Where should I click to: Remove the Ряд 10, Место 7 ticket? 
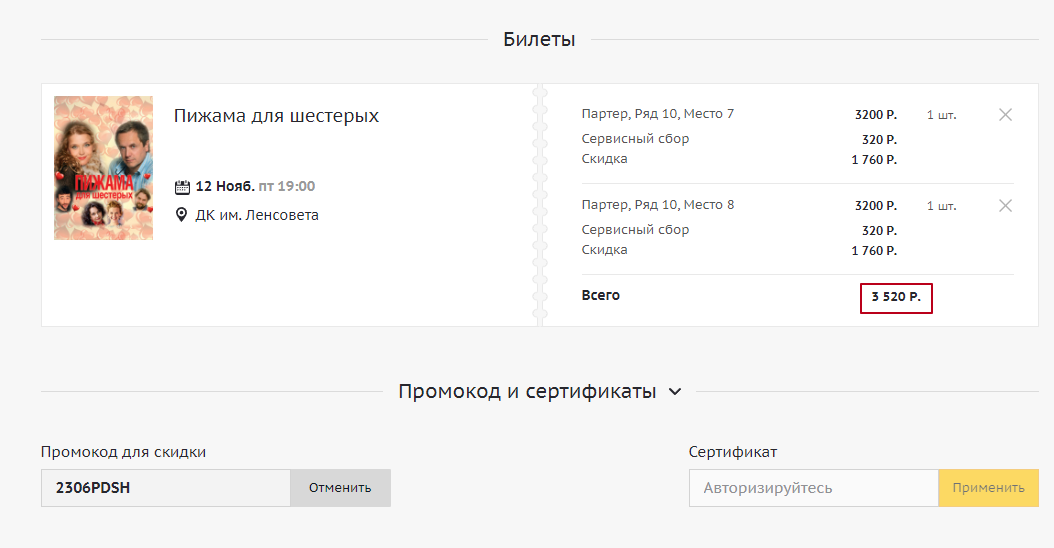(1005, 115)
